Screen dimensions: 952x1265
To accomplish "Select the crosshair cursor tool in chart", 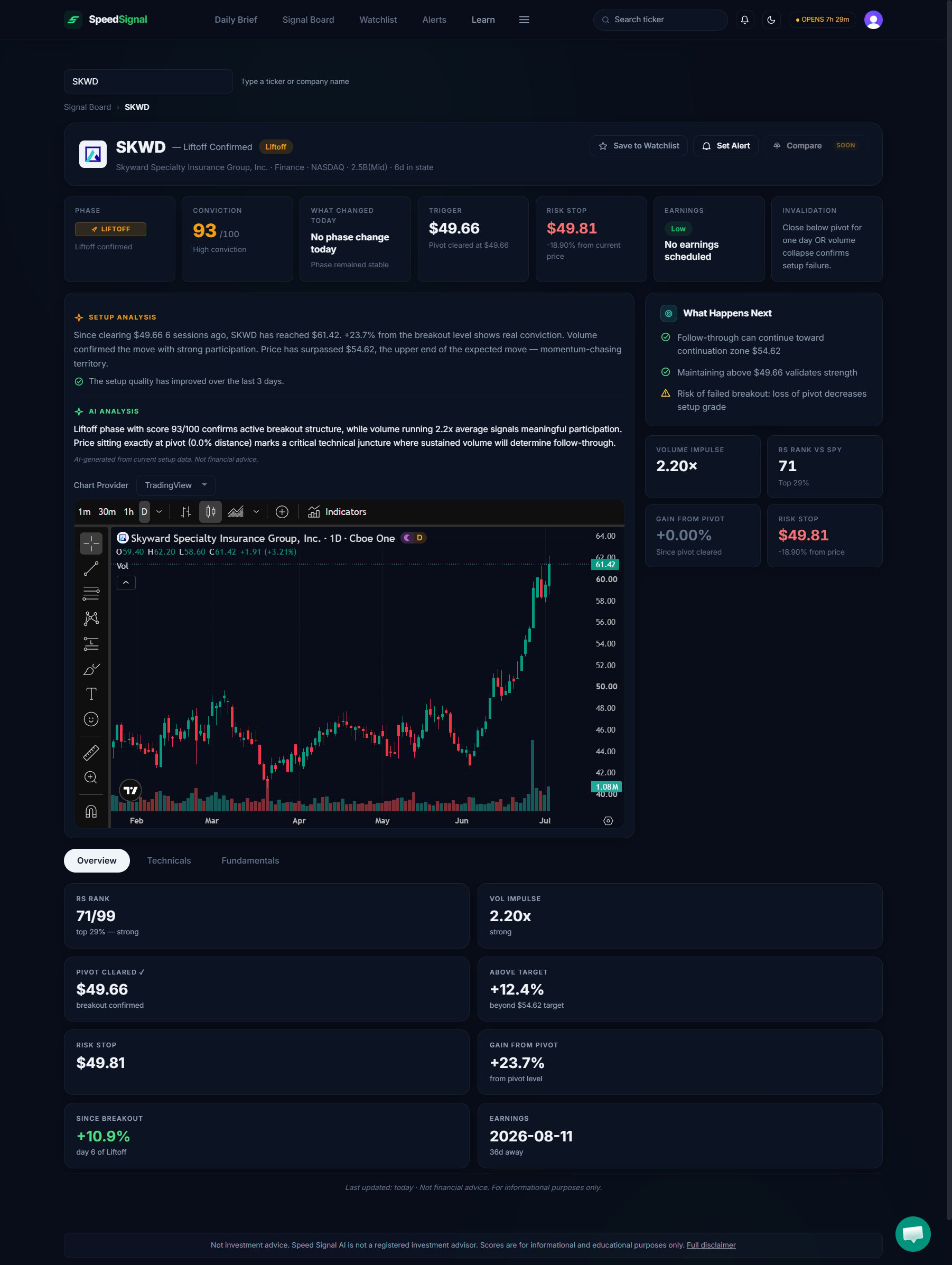I will click(x=91, y=543).
